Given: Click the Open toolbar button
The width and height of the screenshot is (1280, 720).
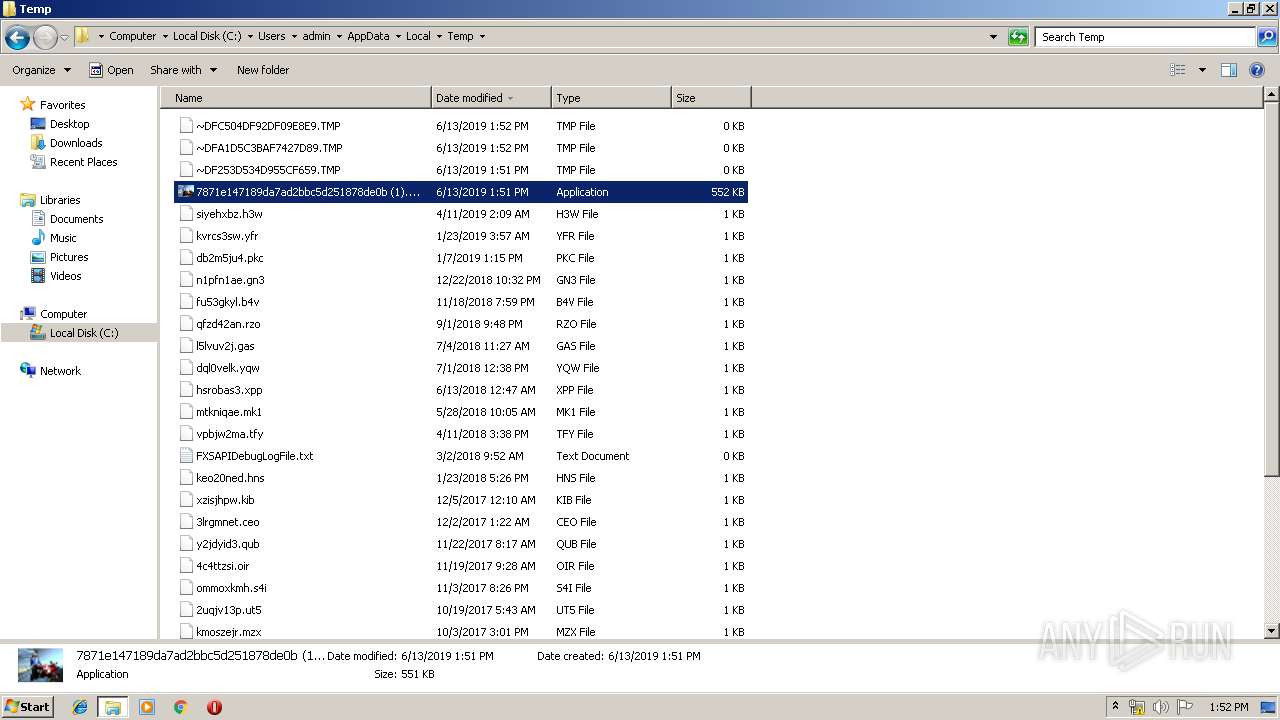Looking at the screenshot, I should pyautogui.click(x=111, y=70).
